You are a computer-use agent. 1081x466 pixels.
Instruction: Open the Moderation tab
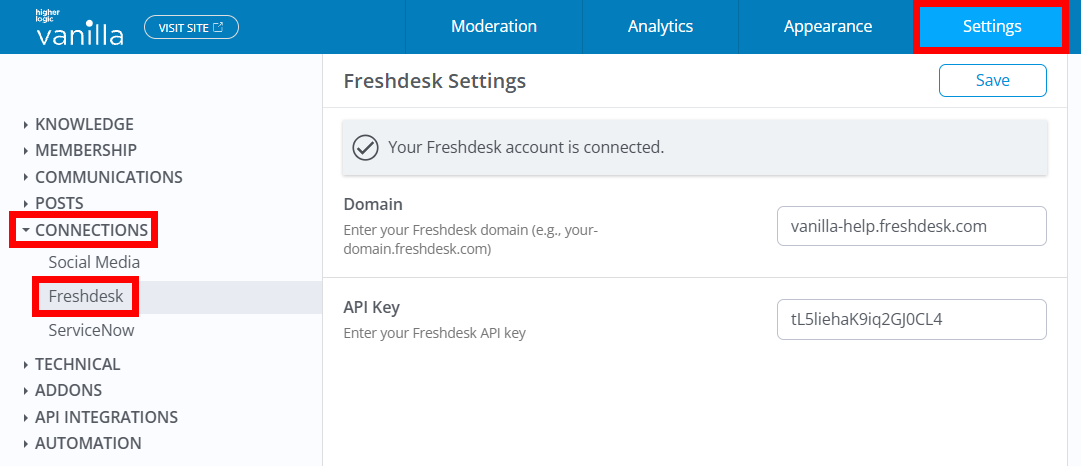click(494, 27)
